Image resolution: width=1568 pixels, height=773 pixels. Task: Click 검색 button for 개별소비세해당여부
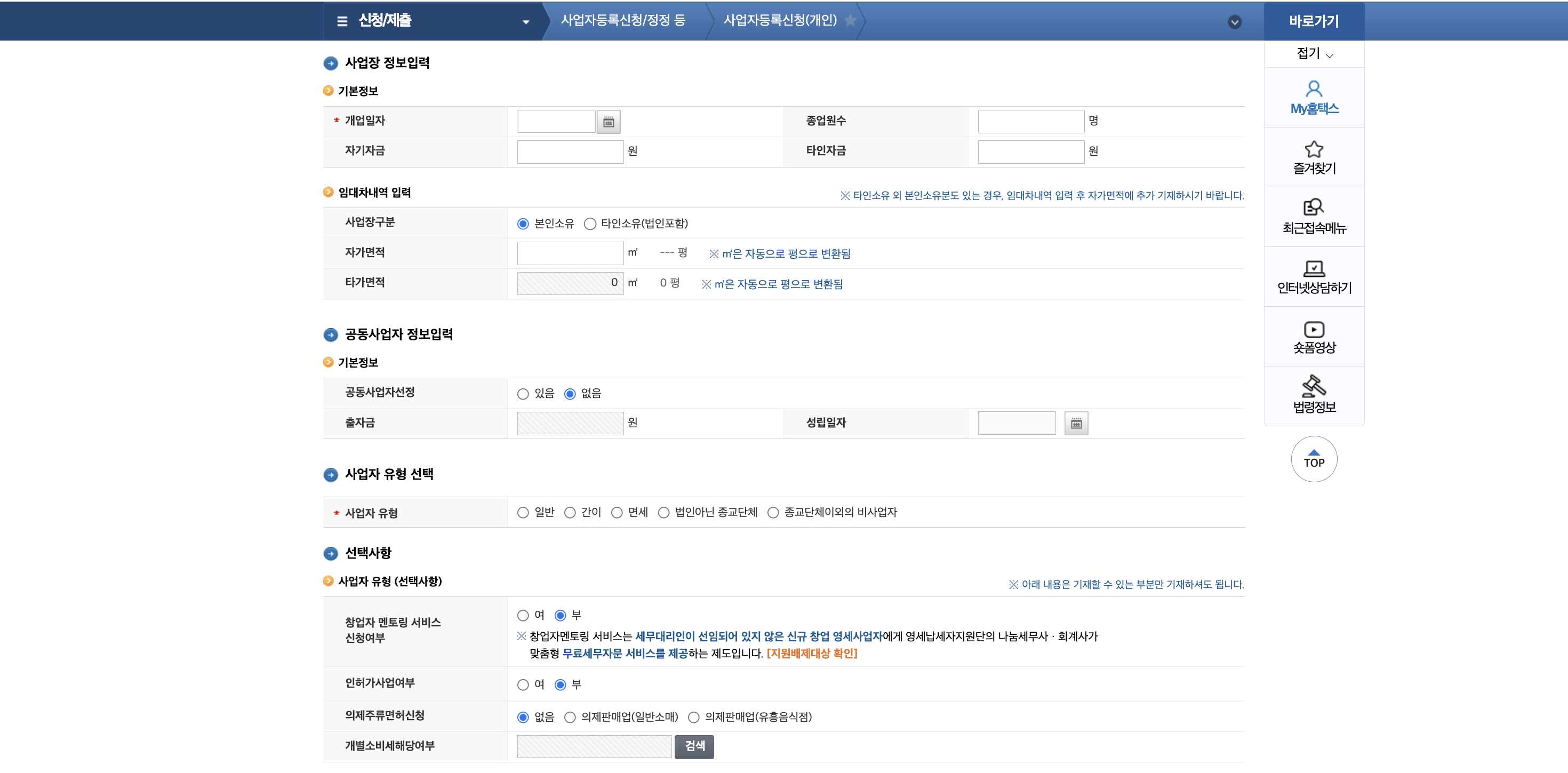pyautogui.click(x=694, y=746)
